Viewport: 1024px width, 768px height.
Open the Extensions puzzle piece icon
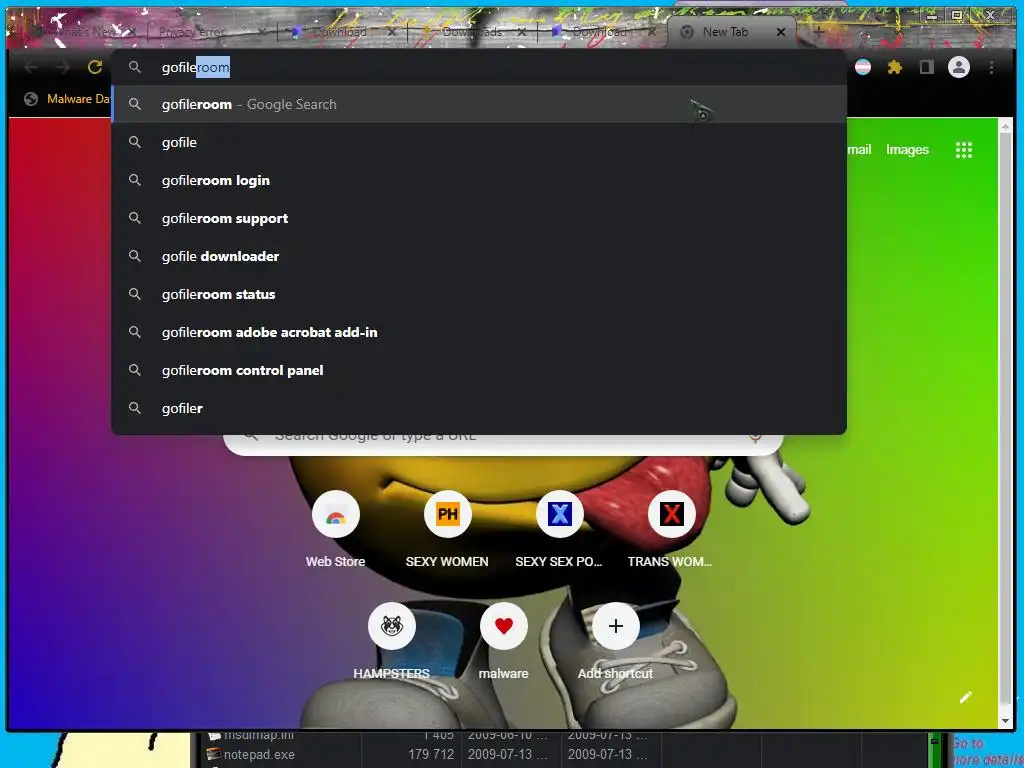[x=895, y=67]
